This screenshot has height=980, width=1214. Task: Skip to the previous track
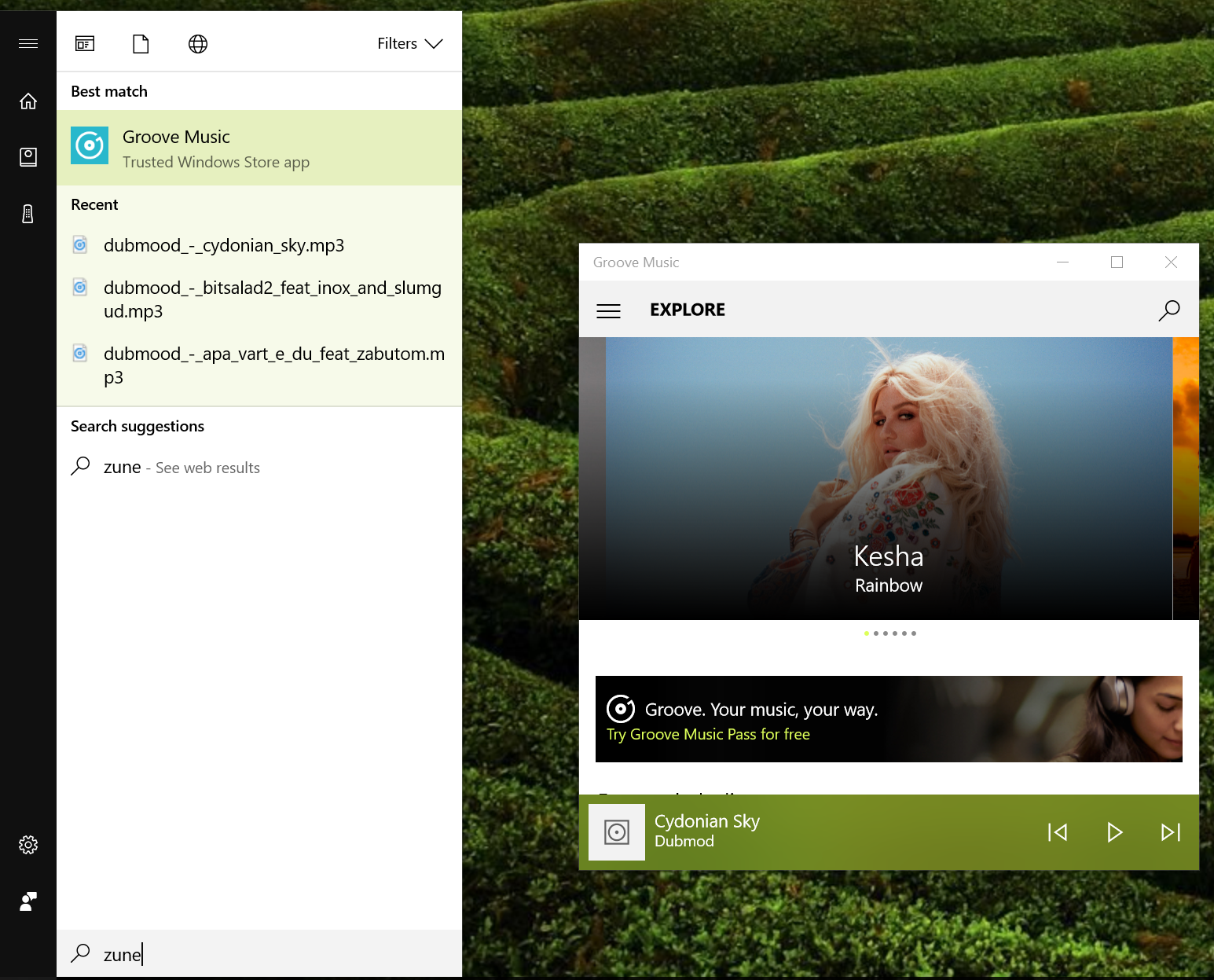click(1058, 832)
